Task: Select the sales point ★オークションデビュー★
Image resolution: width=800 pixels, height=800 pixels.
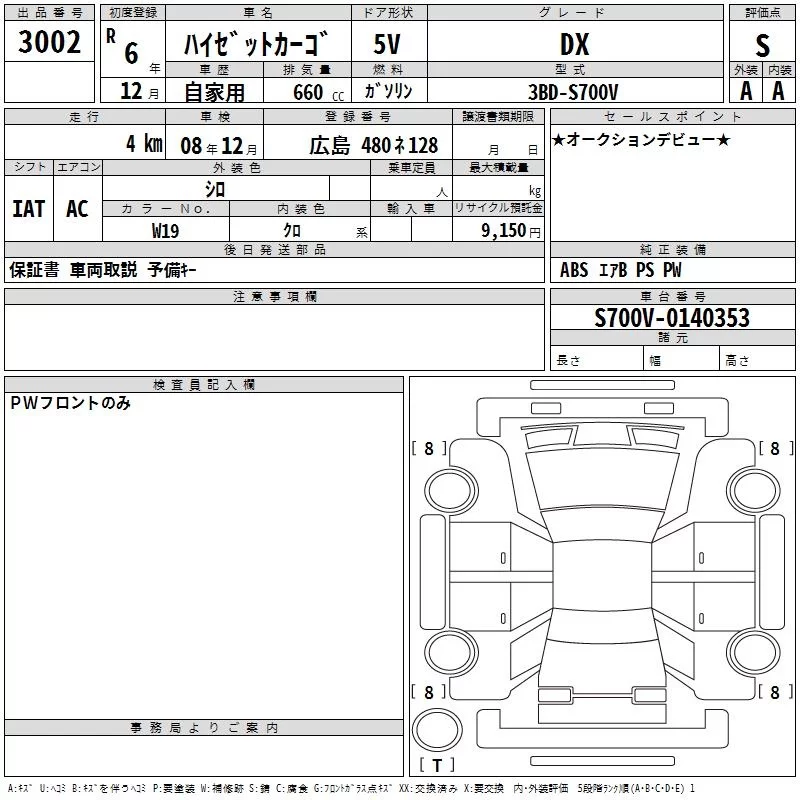Action: coord(641,139)
